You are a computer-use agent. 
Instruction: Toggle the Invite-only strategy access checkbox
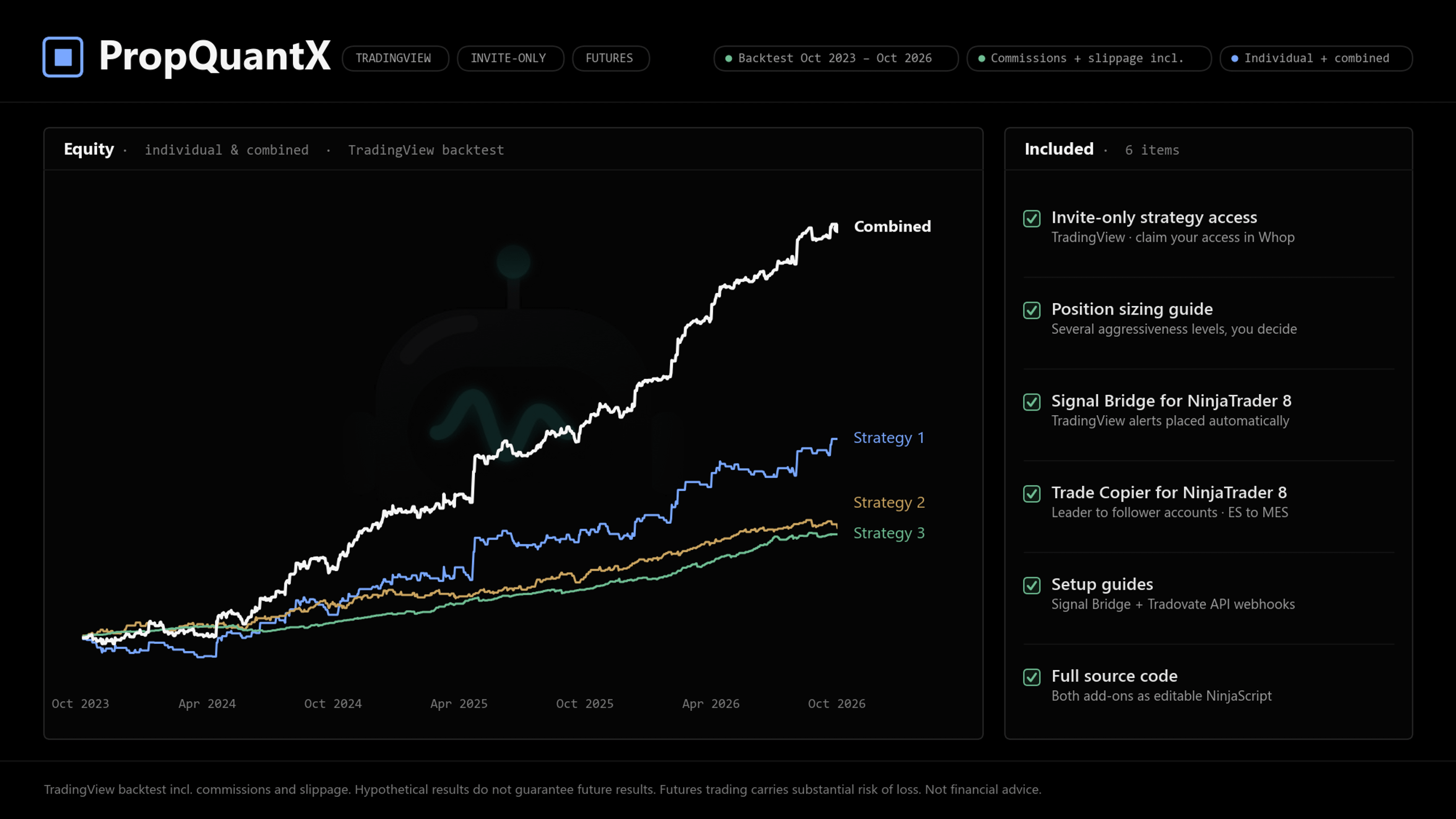click(1032, 218)
